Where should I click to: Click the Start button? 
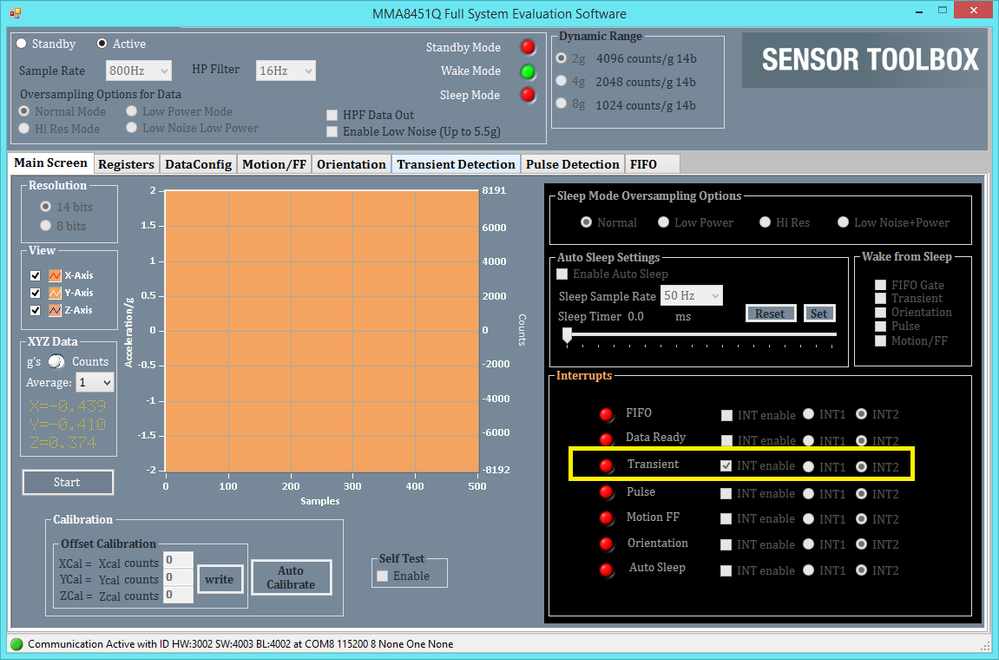(x=68, y=482)
